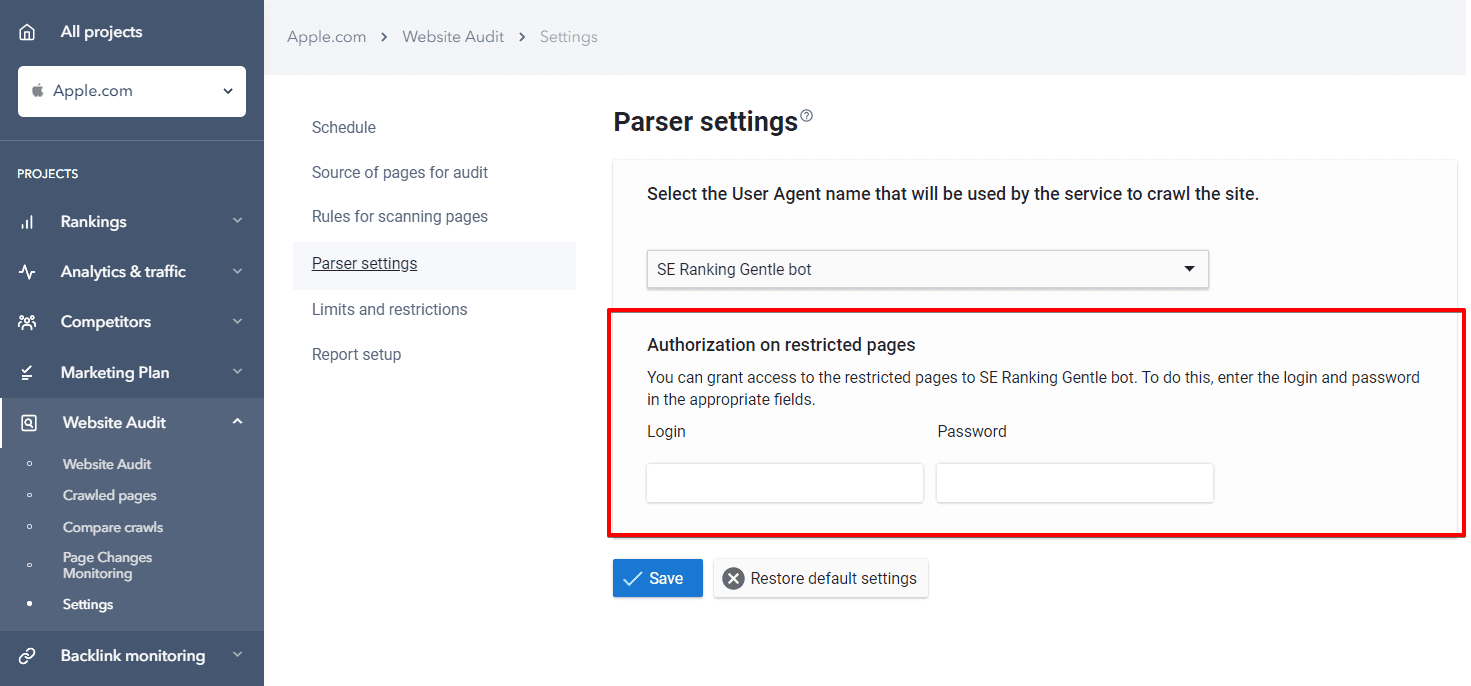This screenshot has height=686, width=1471.
Task: Click the All projects link
Action: (x=101, y=32)
